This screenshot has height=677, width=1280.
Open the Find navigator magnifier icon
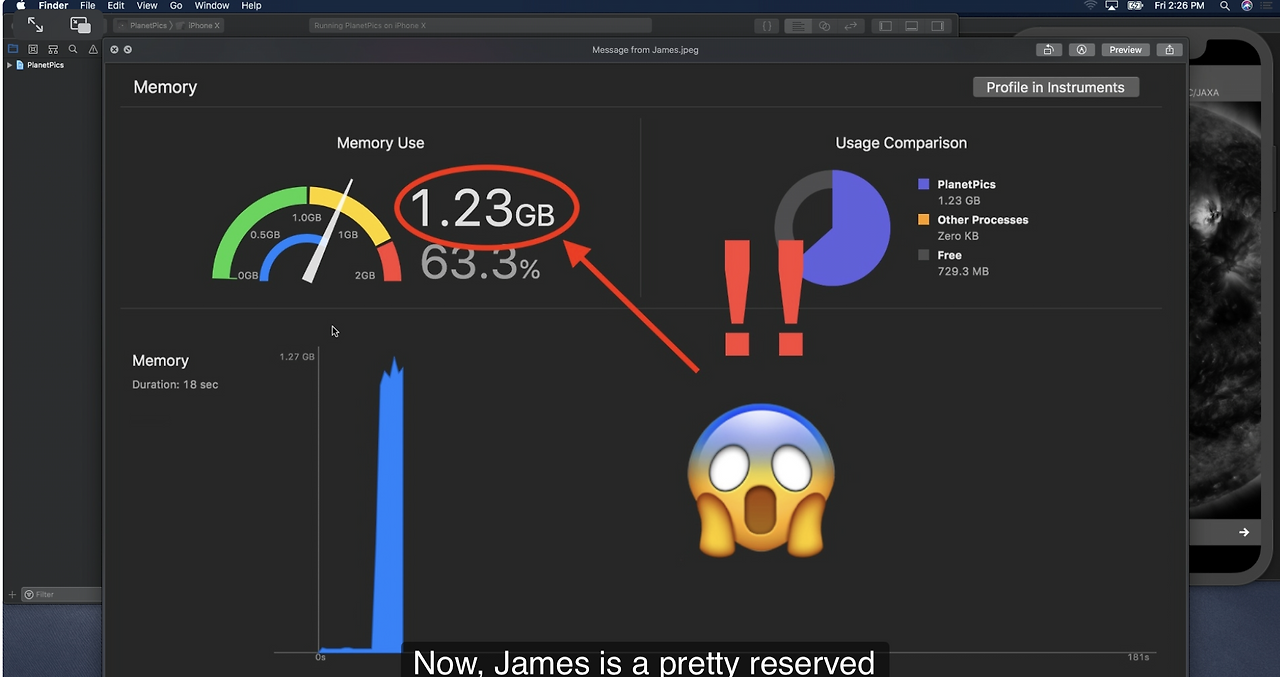coord(73,49)
